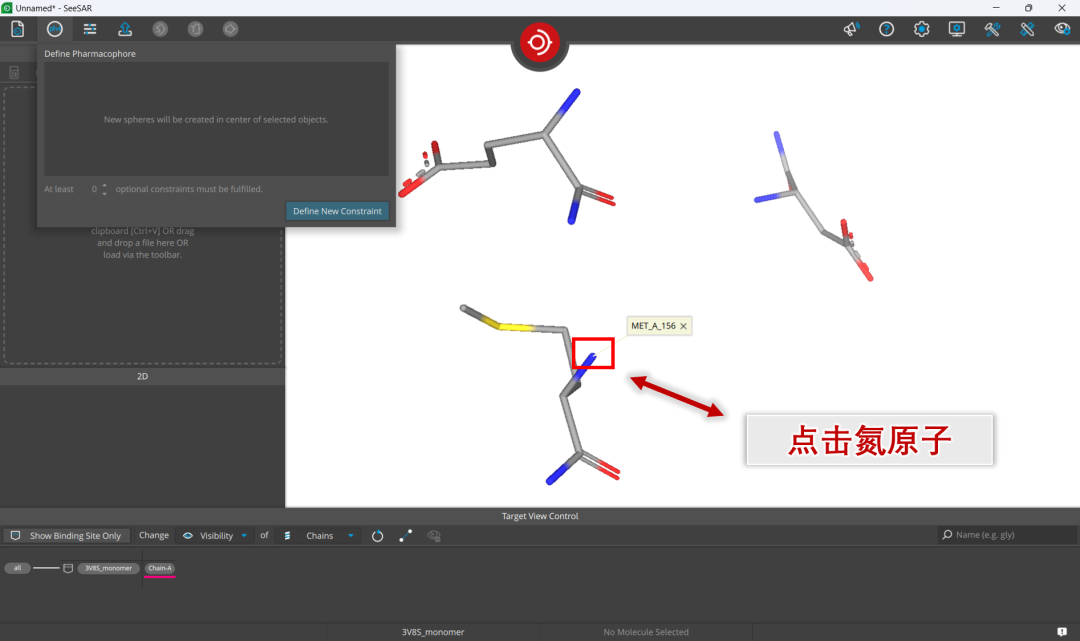Click the calculator icon in left panel
This screenshot has height=641, width=1080.
(x=14, y=72)
